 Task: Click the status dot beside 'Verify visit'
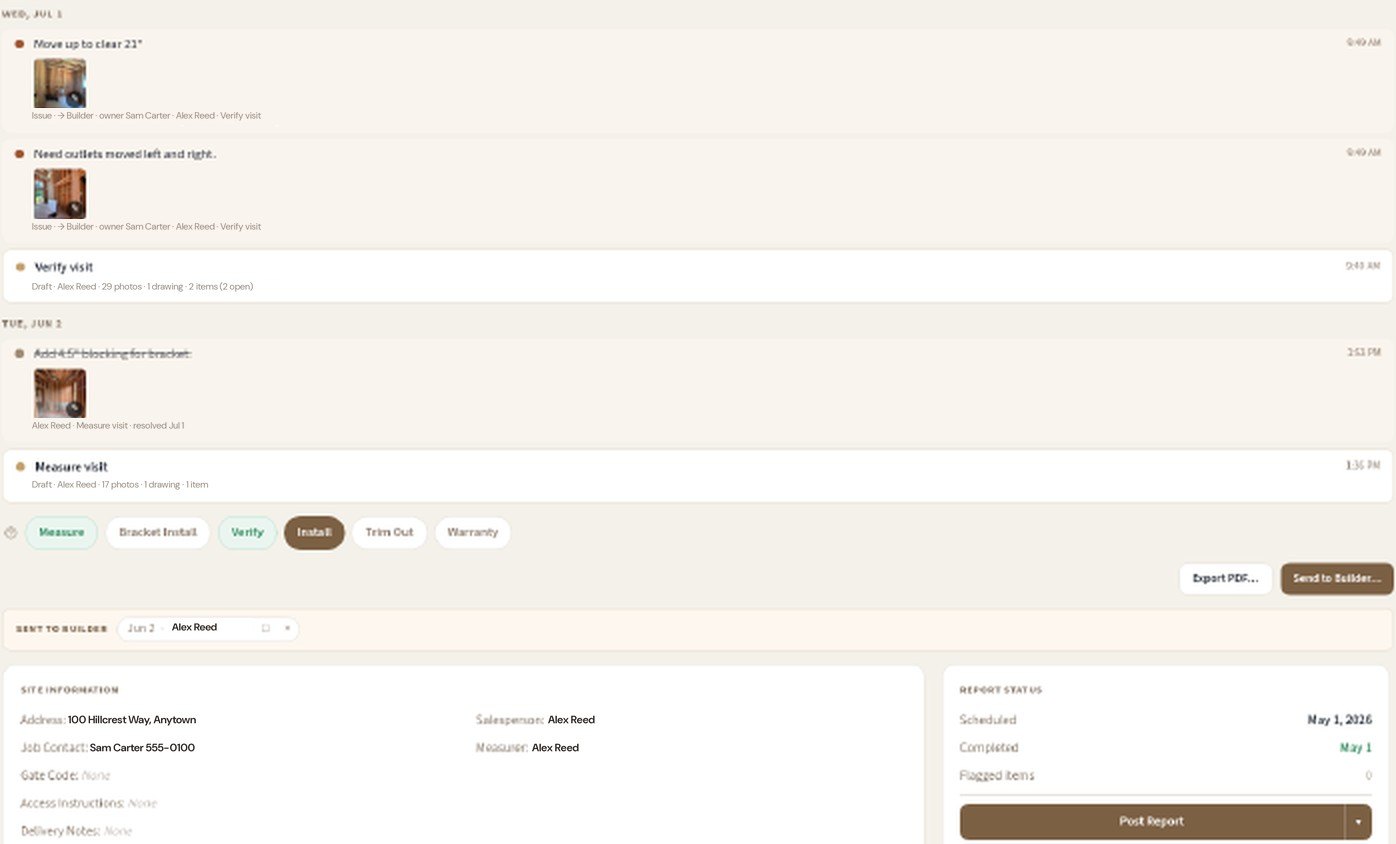(20, 267)
